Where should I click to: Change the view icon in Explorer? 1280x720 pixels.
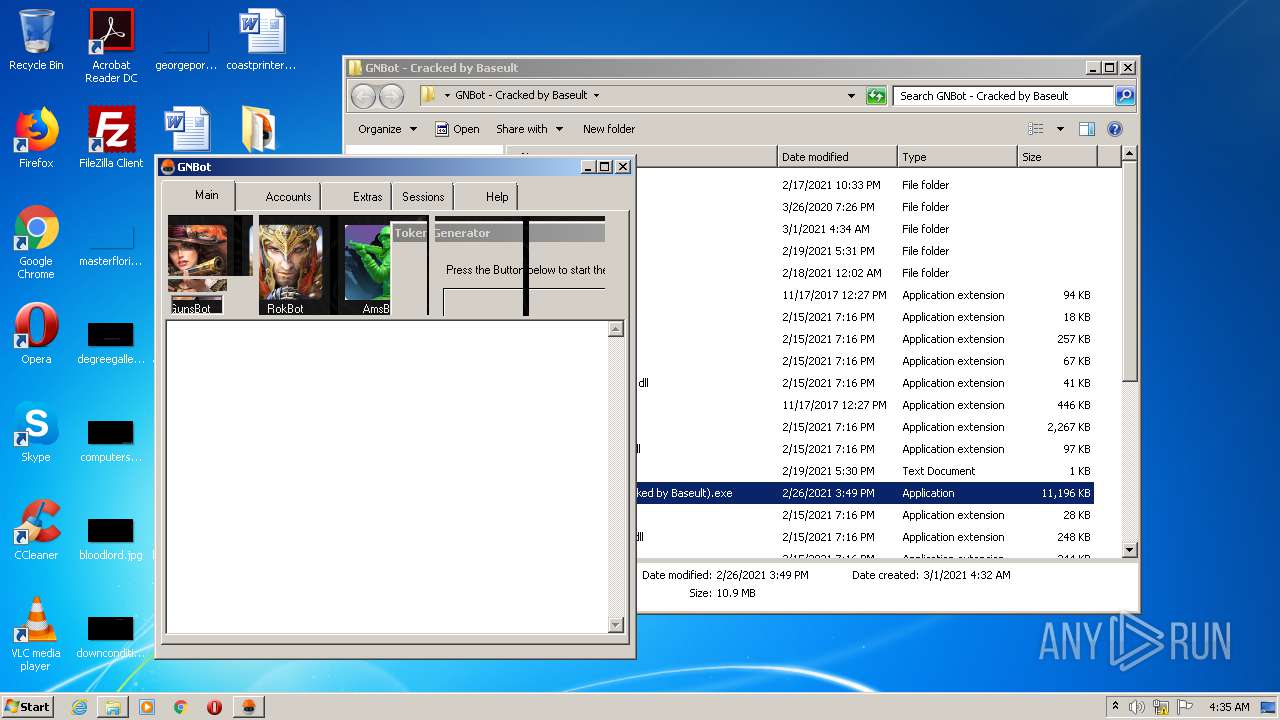[1036, 129]
